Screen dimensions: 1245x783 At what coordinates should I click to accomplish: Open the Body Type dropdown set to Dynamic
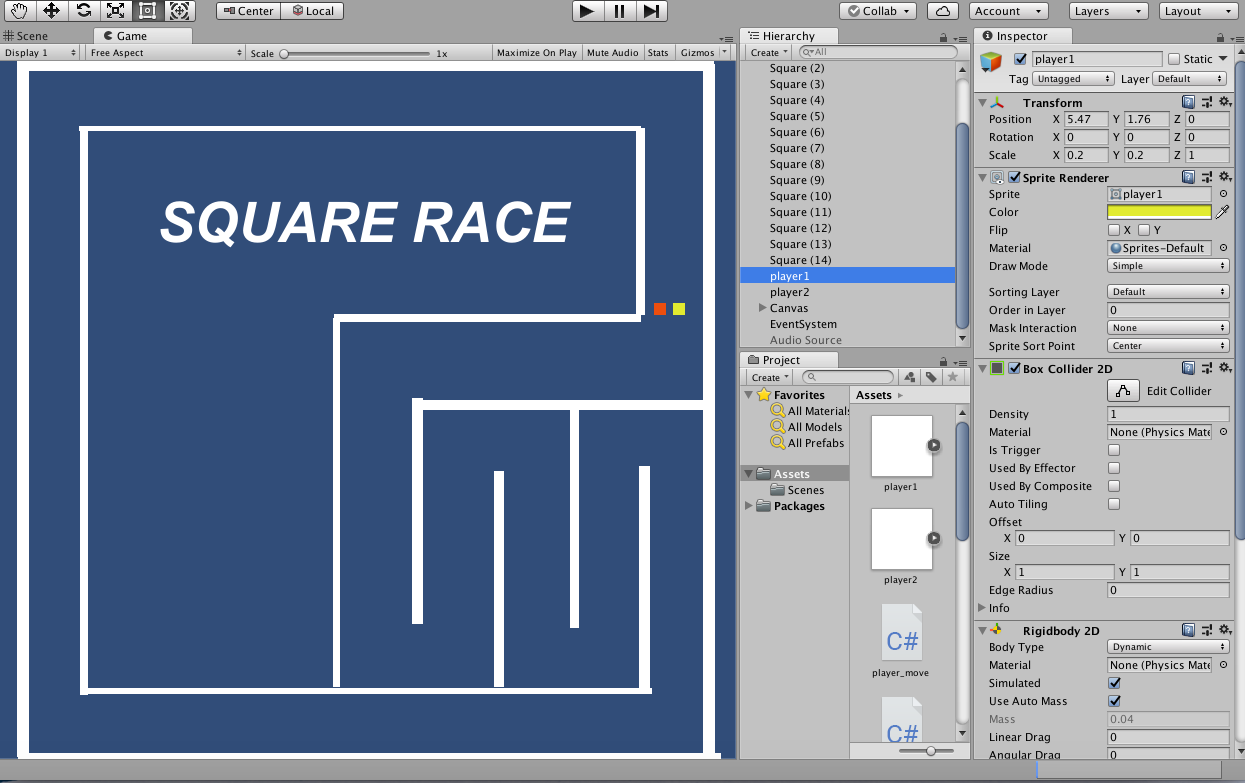click(1168, 647)
